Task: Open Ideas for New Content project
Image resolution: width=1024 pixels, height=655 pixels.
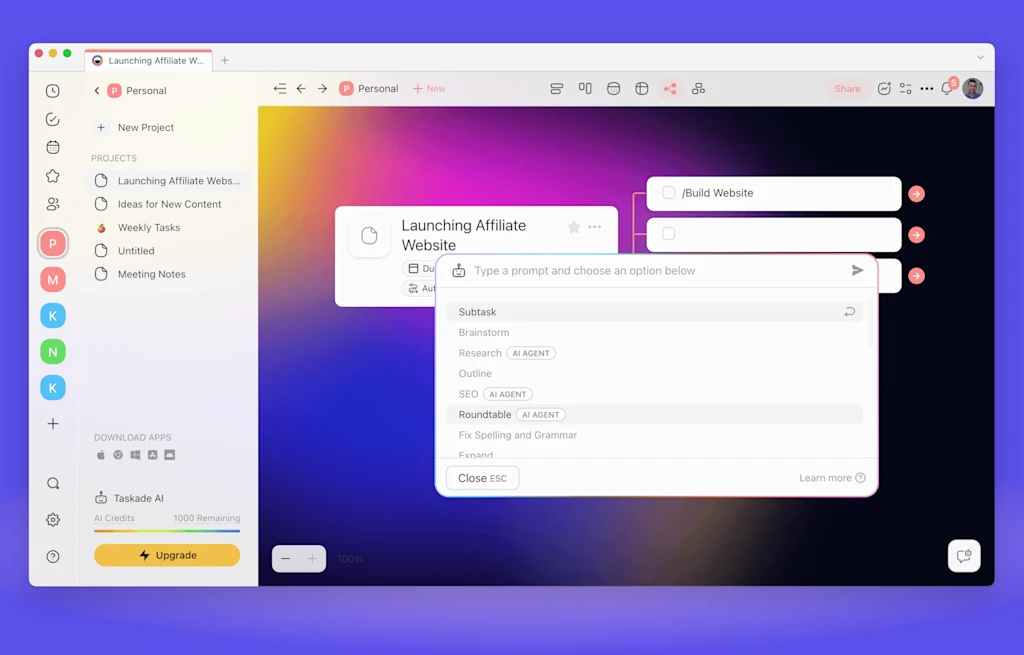Action: tap(168, 204)
